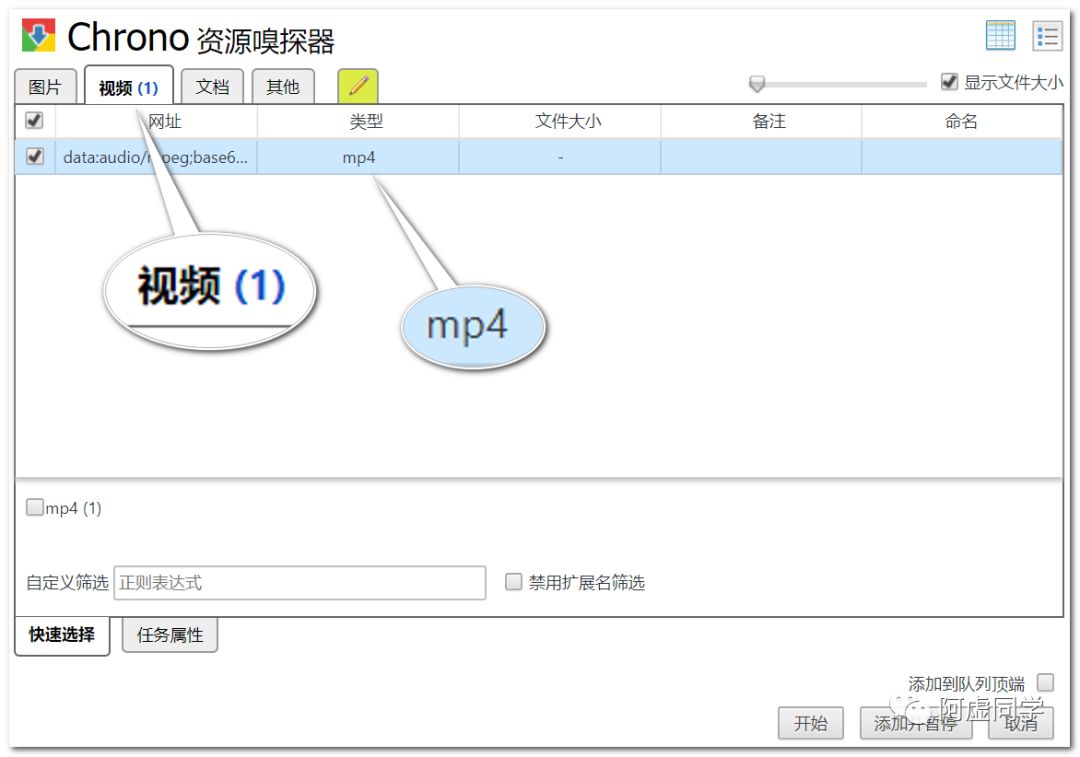
Task: Check the mp4 (1) filter checkbox
Action: click(x=34, y=508)
